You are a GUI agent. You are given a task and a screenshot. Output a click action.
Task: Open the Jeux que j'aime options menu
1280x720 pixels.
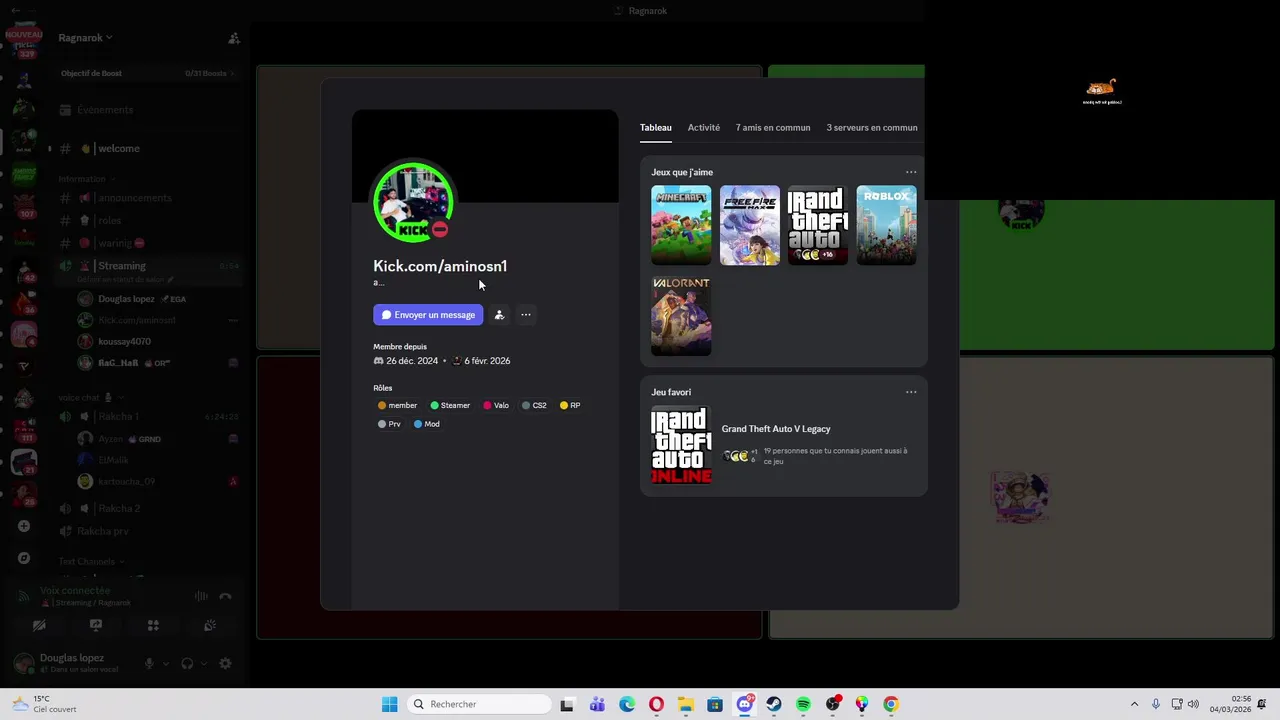[x=911, y=172]
